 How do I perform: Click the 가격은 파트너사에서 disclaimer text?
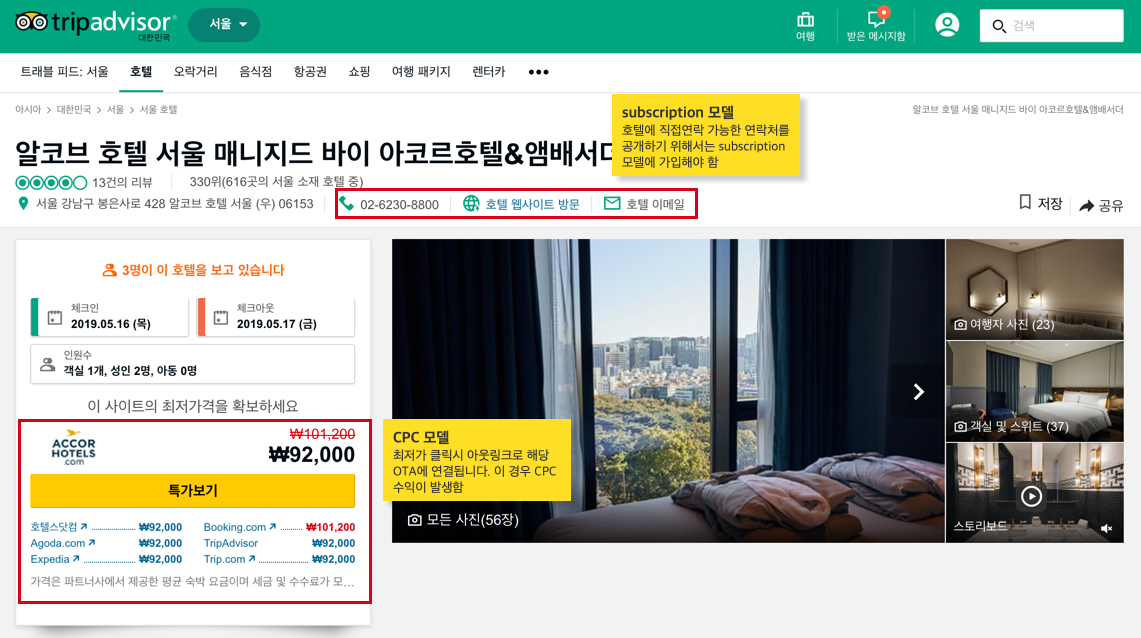coord(192,581)
